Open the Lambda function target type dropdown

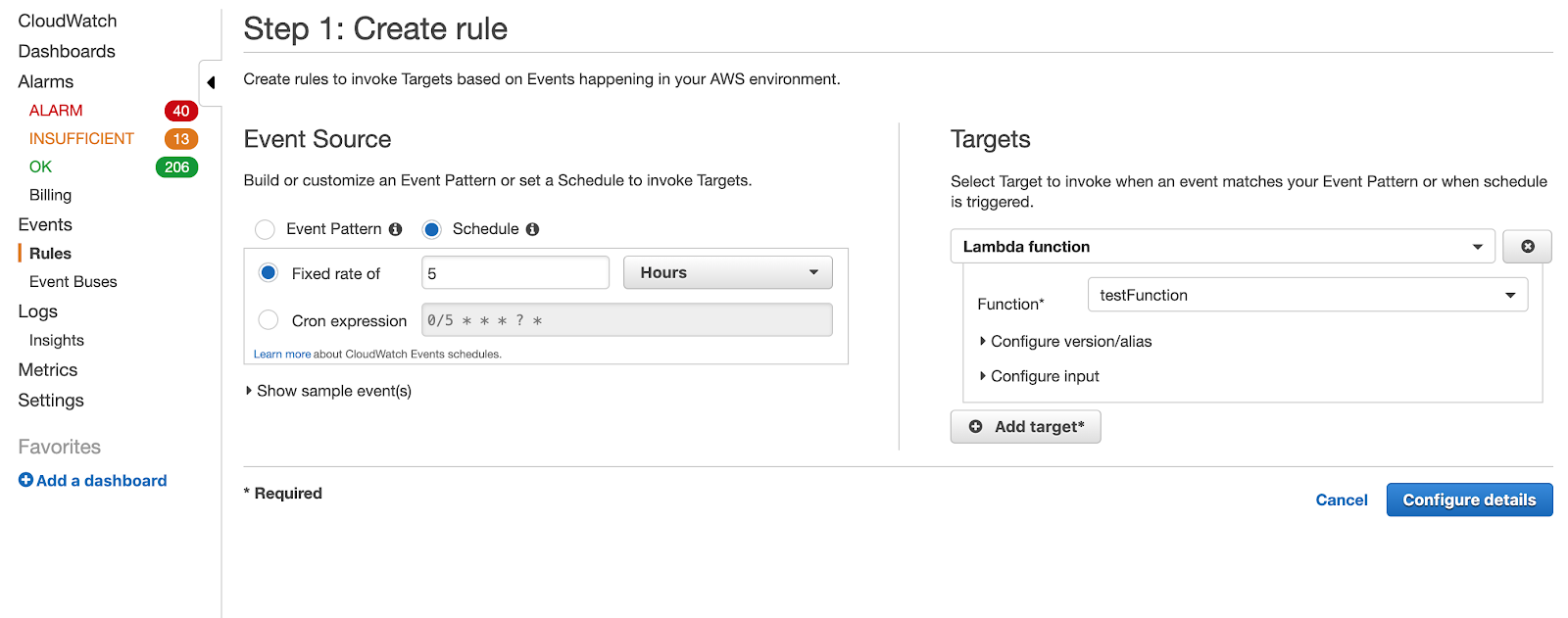[x=1222, y=247]
